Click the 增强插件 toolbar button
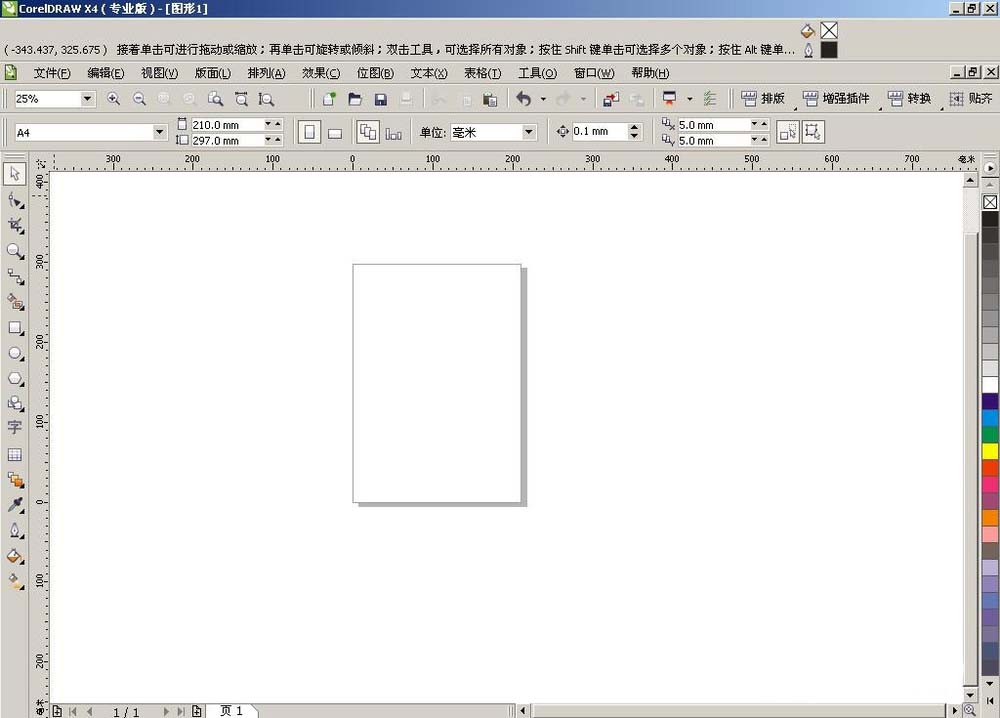The width and height of the screenshot is (1000, 718). [836, 99]
